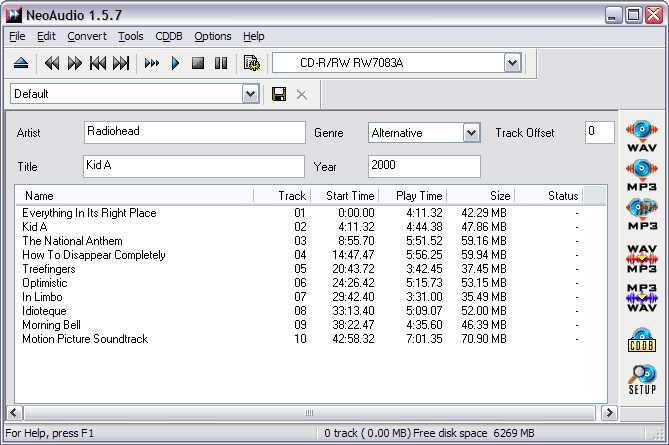Viewport: 669px width, 445px height.
Task: Click the rewind button
Action: [52, 64]
